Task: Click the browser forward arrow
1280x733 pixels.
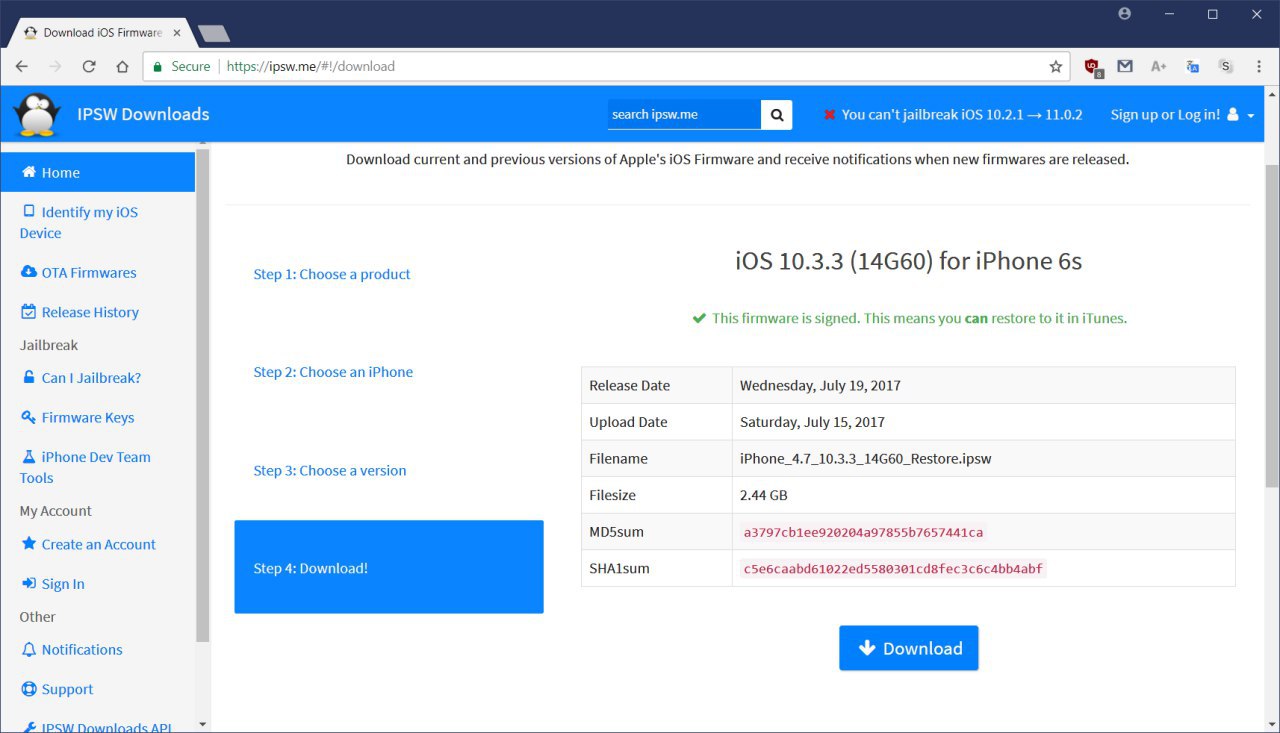Action: pyautogui.click(x=55, y=66)
